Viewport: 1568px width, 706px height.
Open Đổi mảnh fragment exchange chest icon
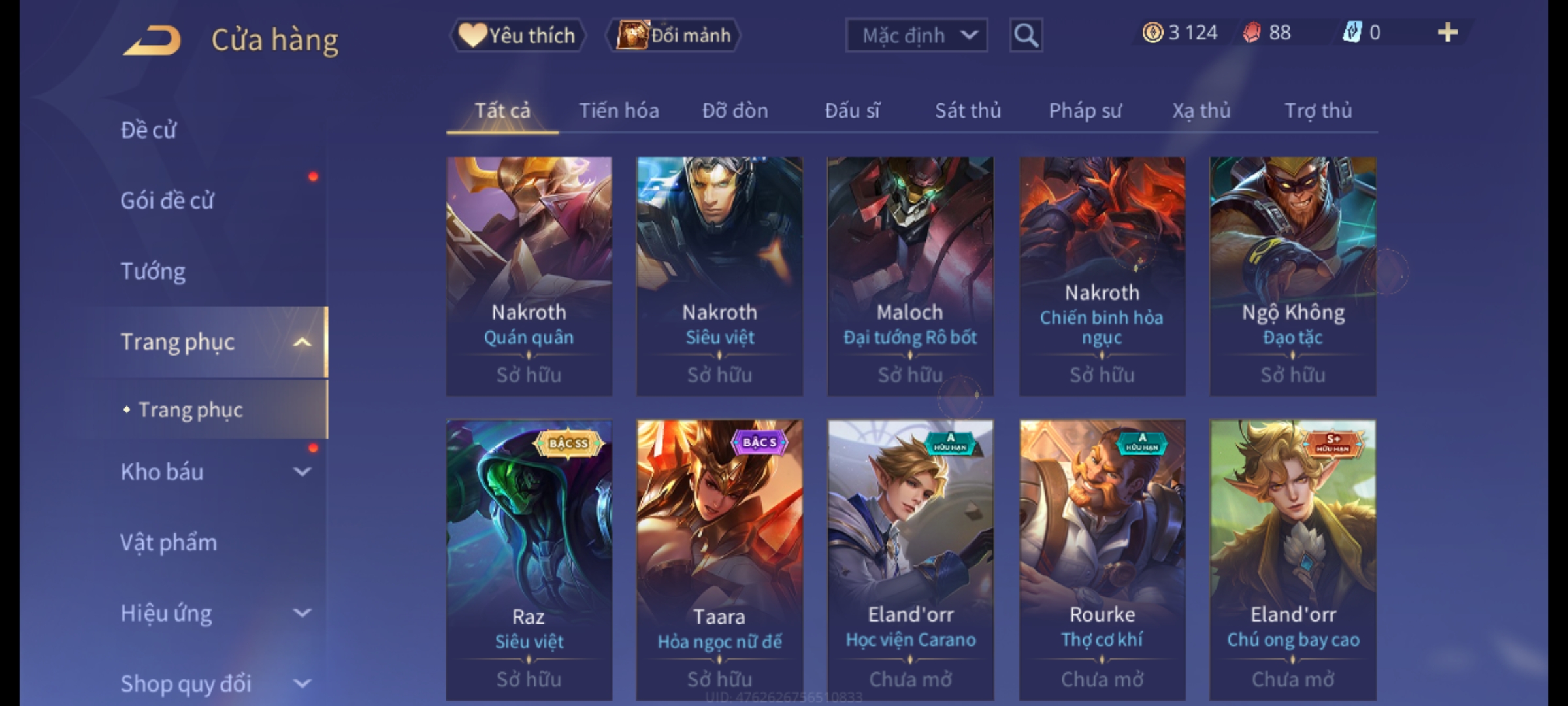632,35
